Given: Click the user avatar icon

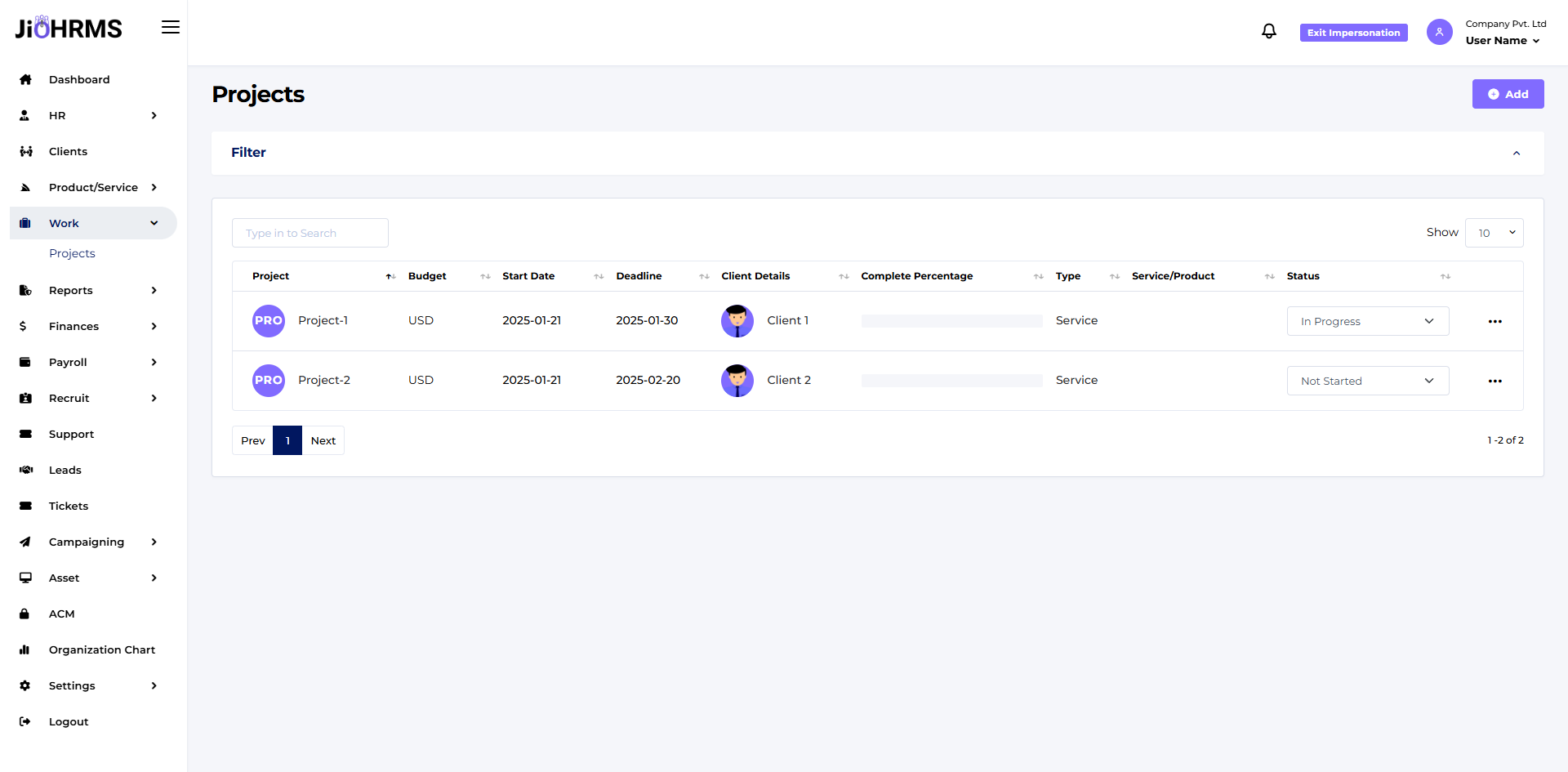Looking at the screenshot, I should pos(1439,32).
